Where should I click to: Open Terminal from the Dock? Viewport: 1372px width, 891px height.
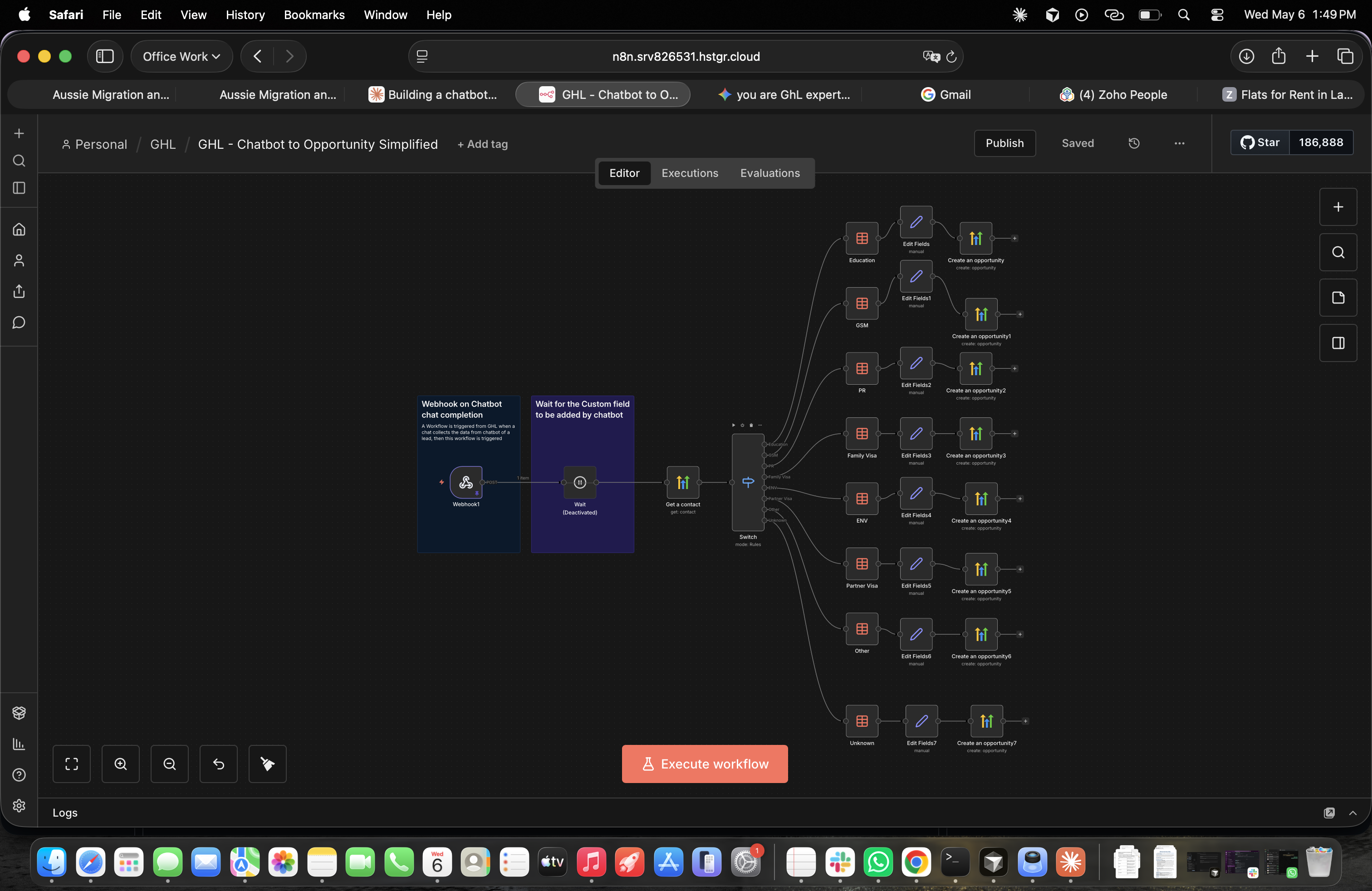pyautogui.click(x=955, y=862)
